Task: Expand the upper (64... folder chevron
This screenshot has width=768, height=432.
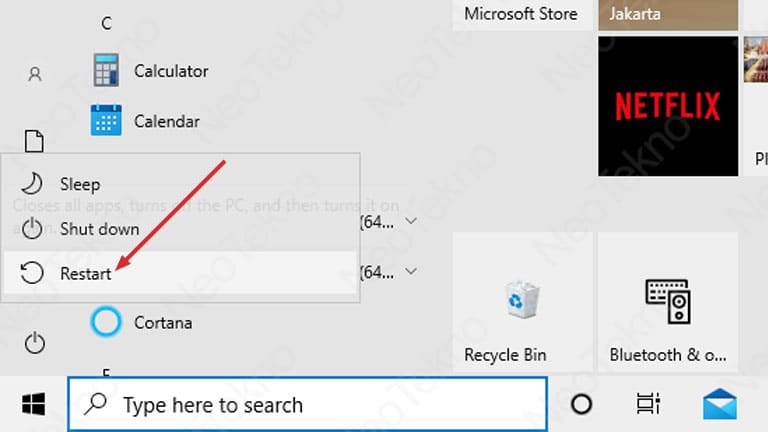Action: click(411, 221)
